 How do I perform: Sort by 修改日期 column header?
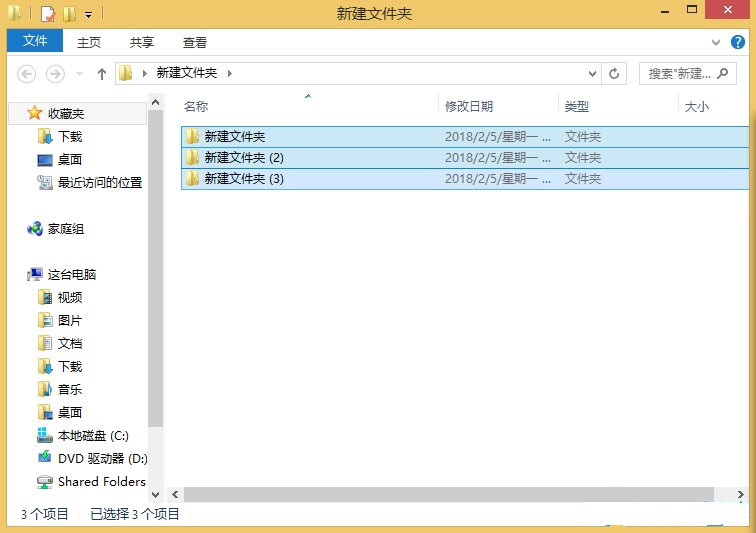(469, 106)
